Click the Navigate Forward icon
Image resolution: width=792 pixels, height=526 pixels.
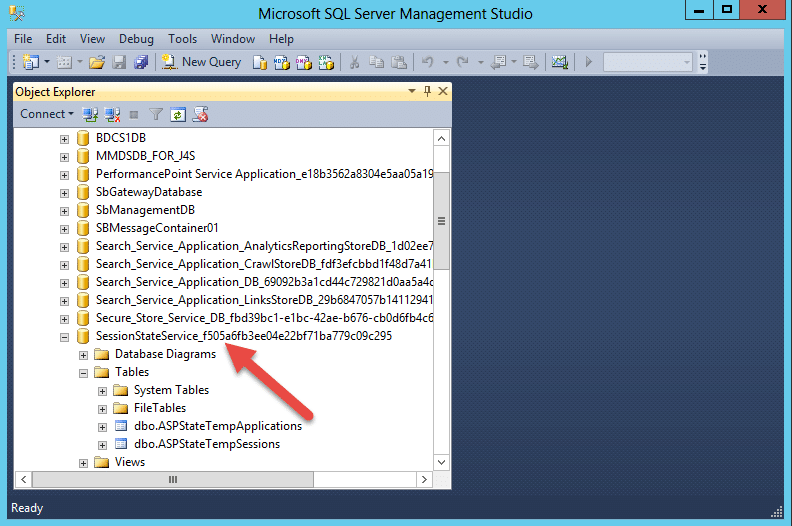(x=531, y=62)
